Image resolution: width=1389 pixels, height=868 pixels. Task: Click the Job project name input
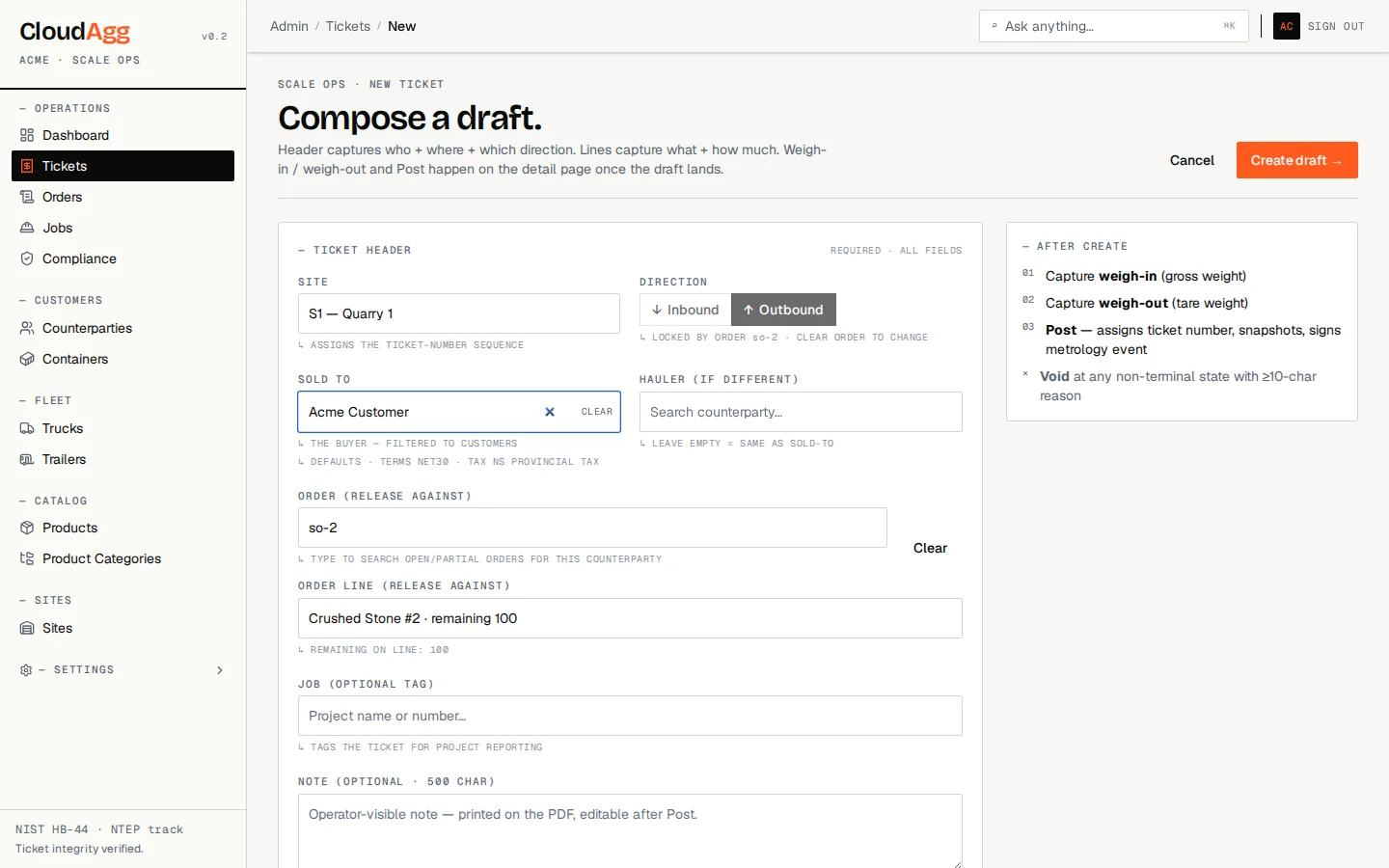pyautogui.click(x=630, y=716)
